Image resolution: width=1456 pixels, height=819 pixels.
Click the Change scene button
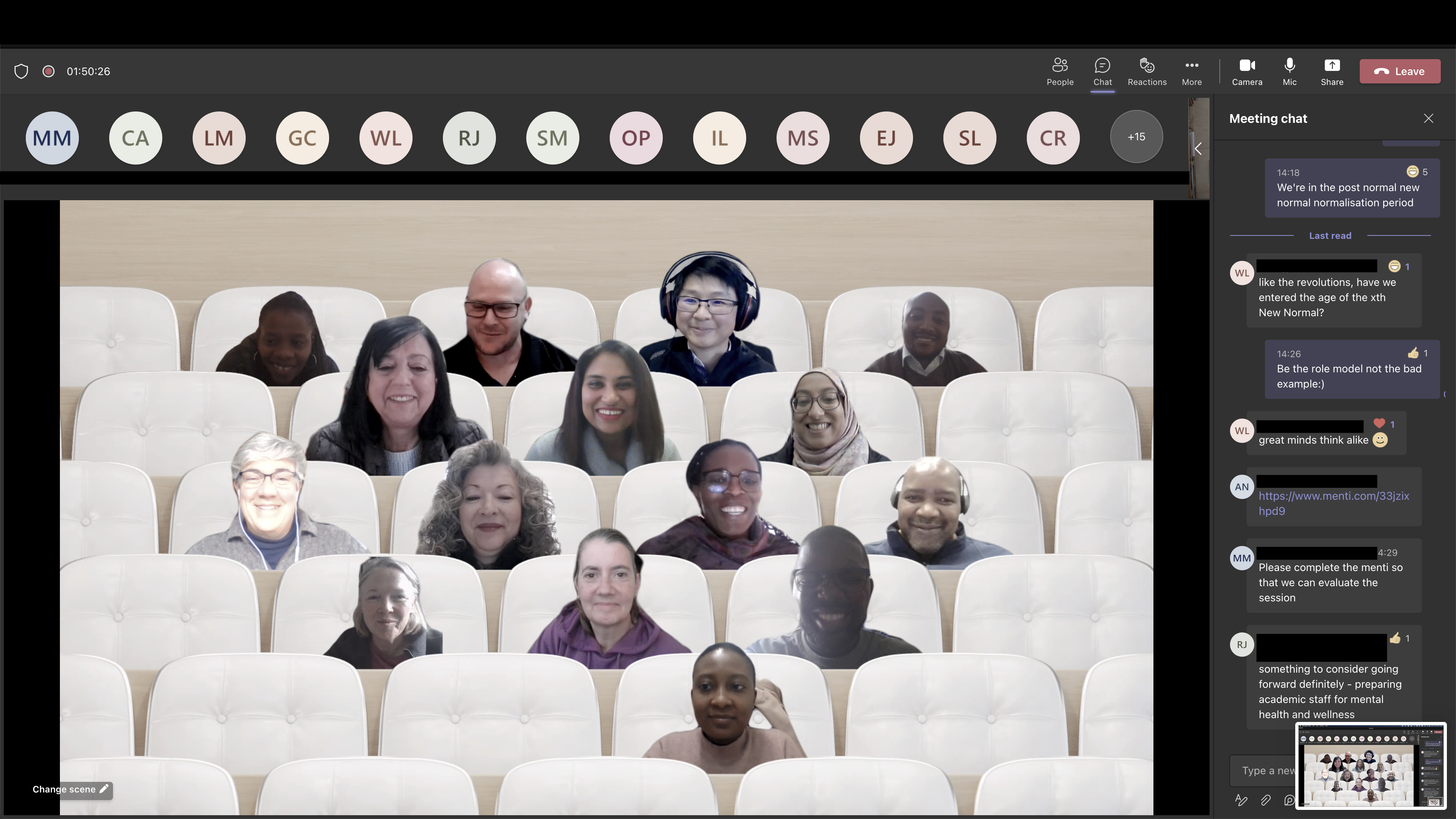[70, 789]
